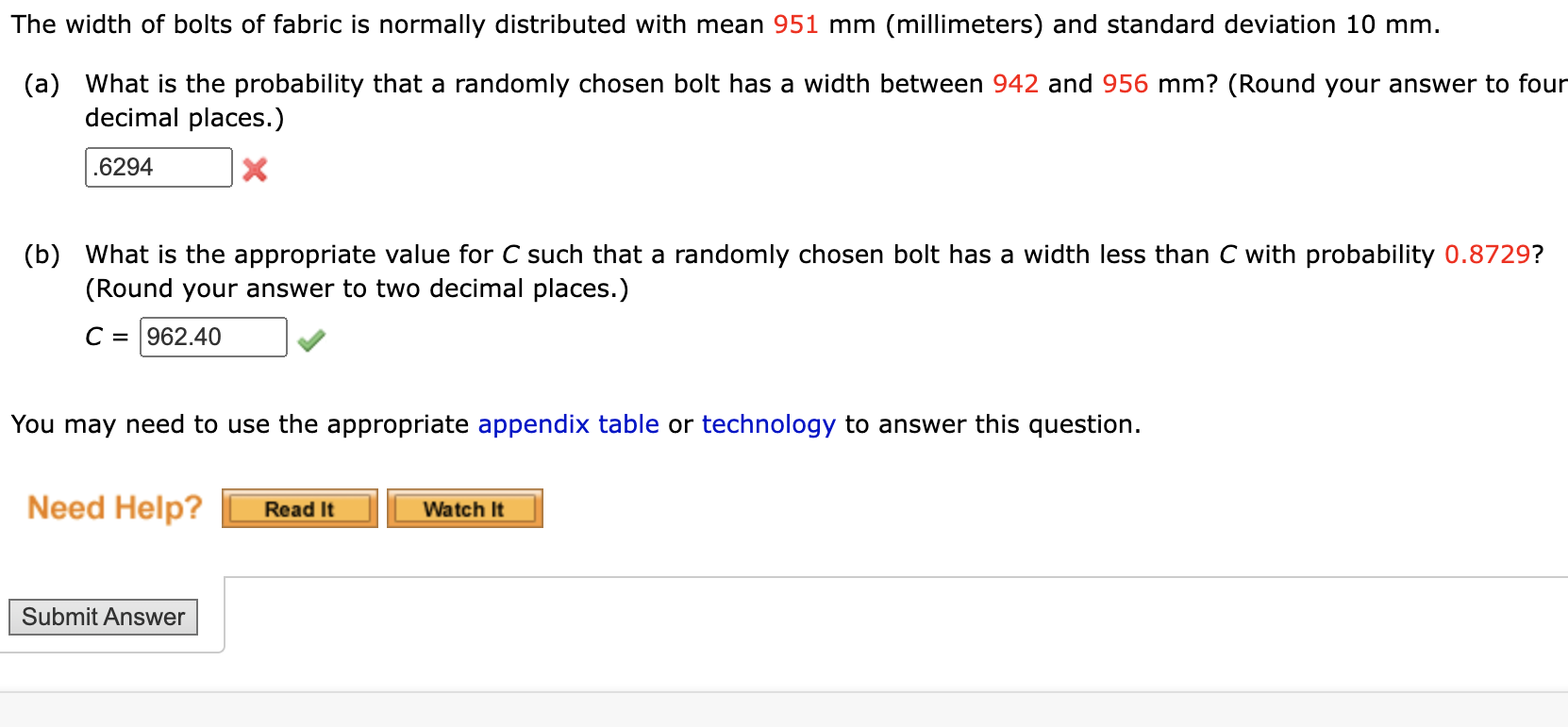Click Submit Answer to grade responses
Screen dimensions: 1568x727
[x=103, y=617]
